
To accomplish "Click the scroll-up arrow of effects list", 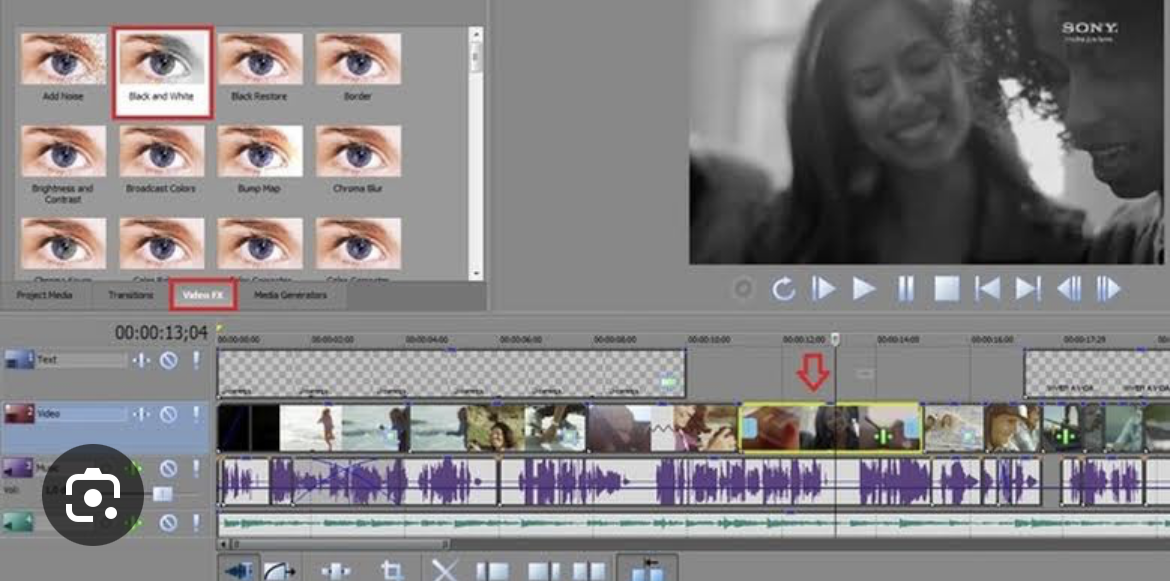I will tap(476, 34).
